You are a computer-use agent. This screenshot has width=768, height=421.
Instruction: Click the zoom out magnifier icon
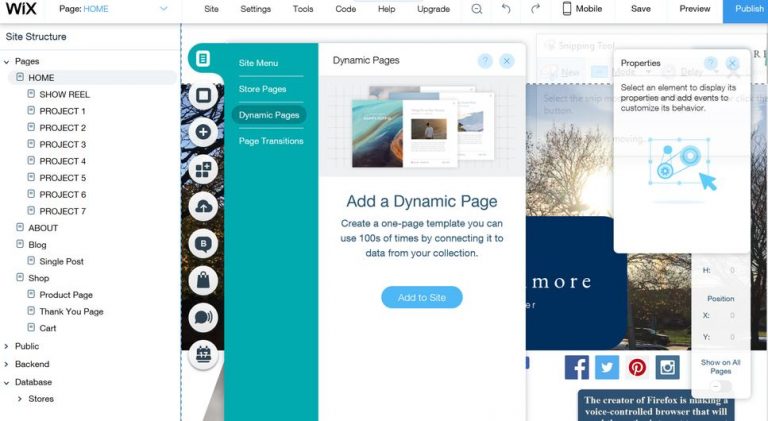(x=477, y=9)
